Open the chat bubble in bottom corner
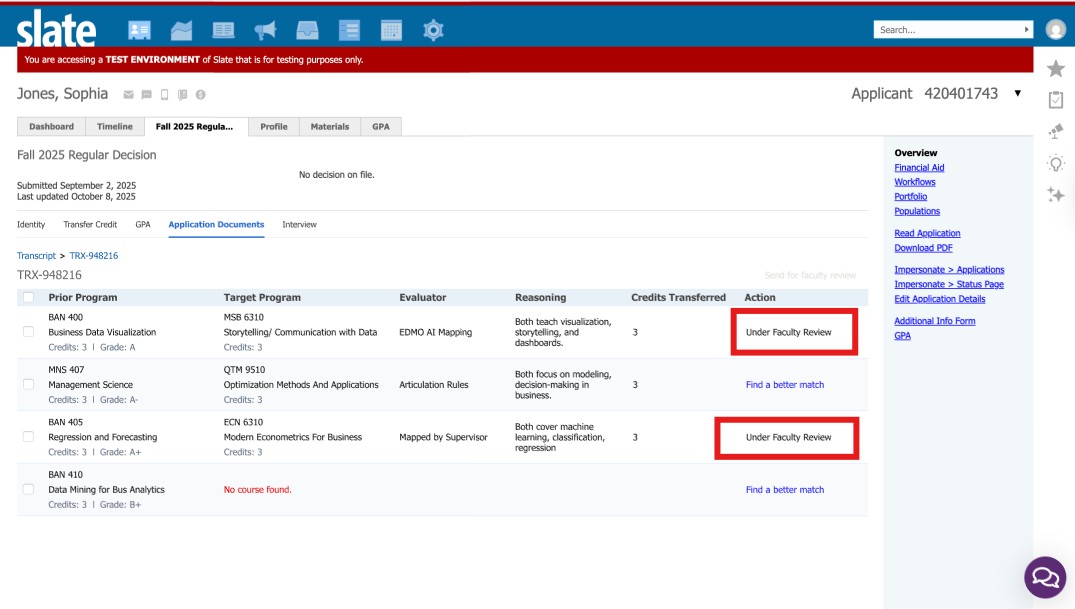 [1045, 577]
